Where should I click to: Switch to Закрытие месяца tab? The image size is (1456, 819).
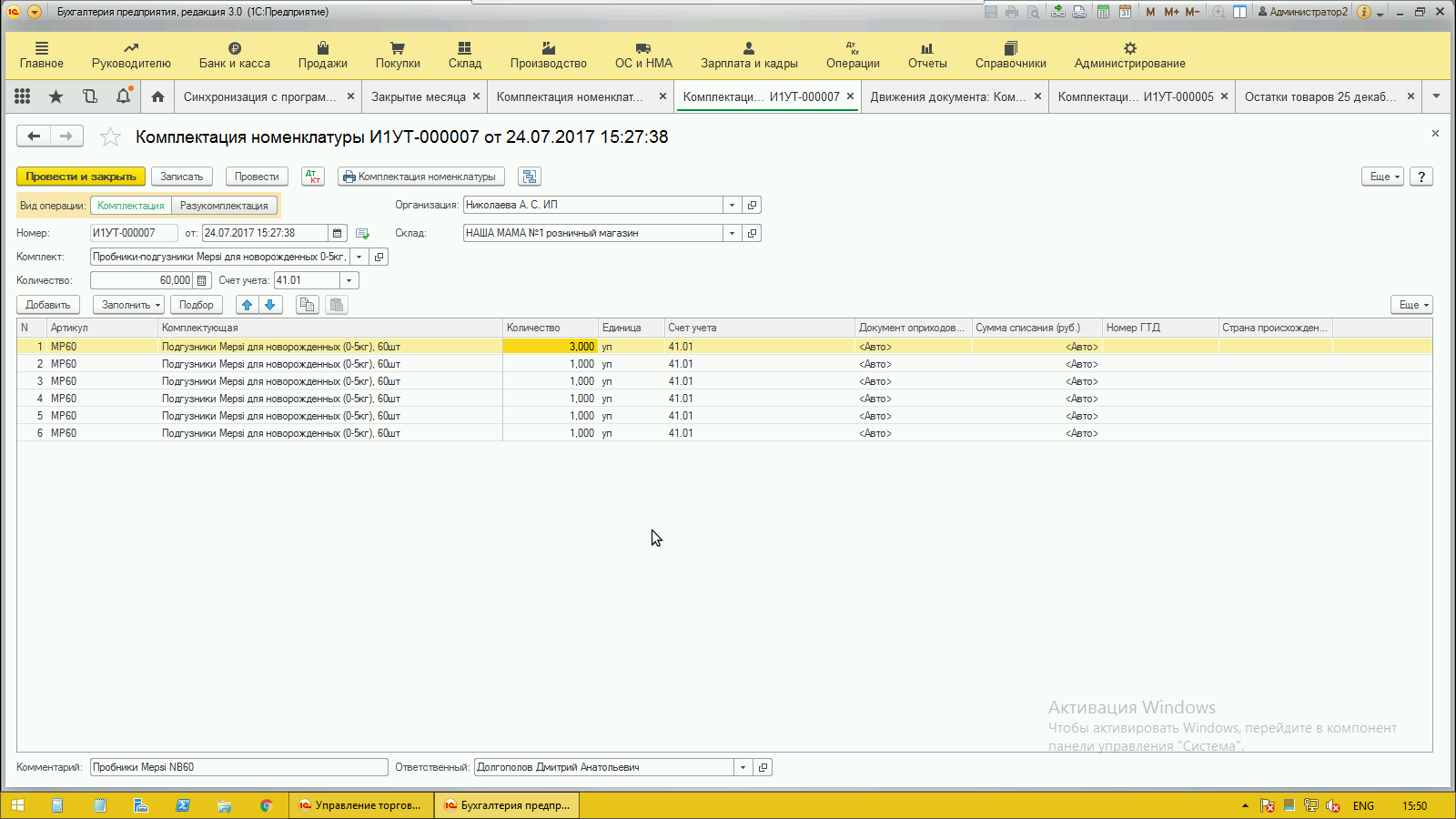click(x=418, y=96)
